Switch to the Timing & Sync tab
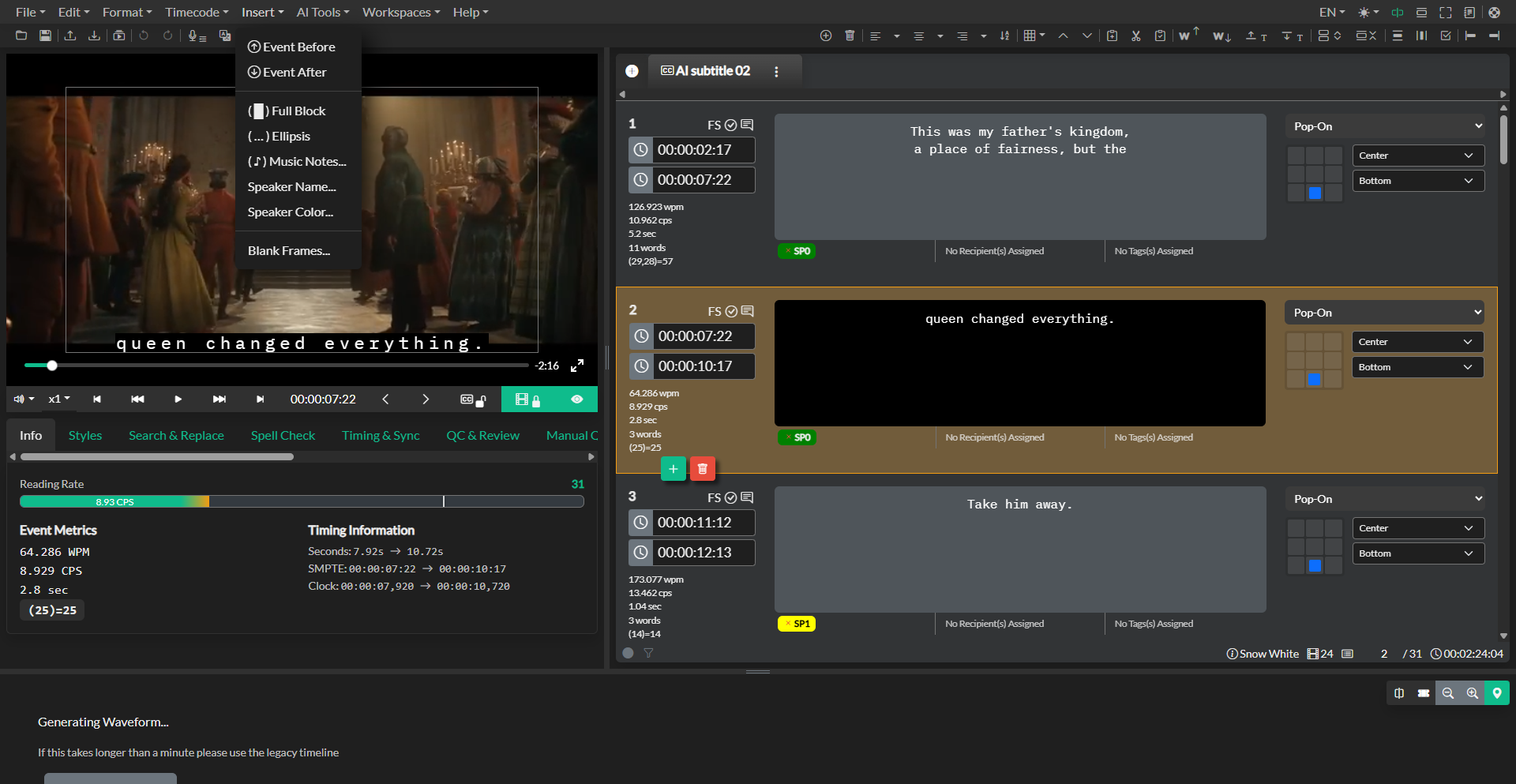Image resolution: width=1516 pixels, height=784 pixels. (381, 436)
